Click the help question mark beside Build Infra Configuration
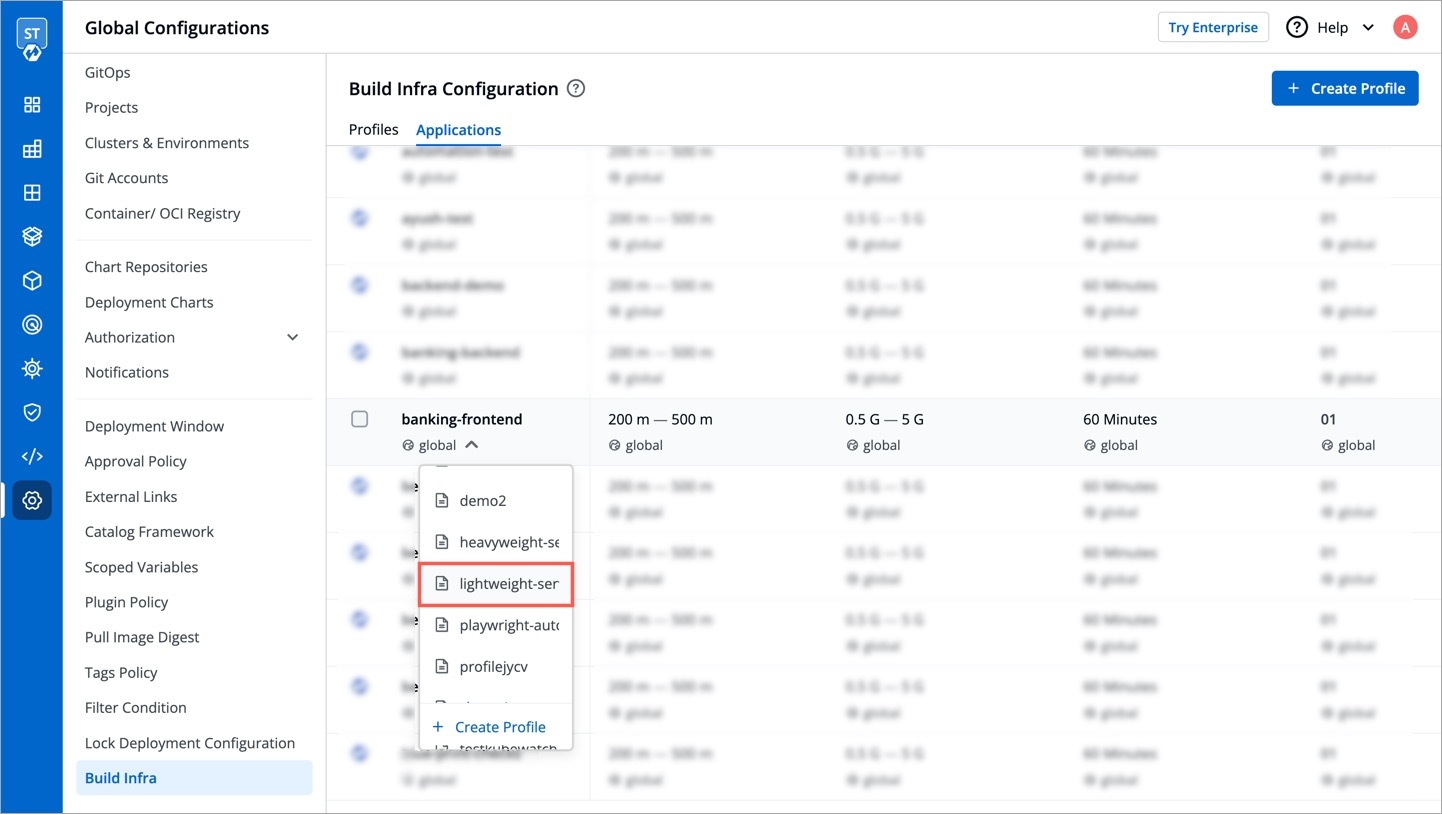Screen dimensions: 1442x814 click(576, 89)
